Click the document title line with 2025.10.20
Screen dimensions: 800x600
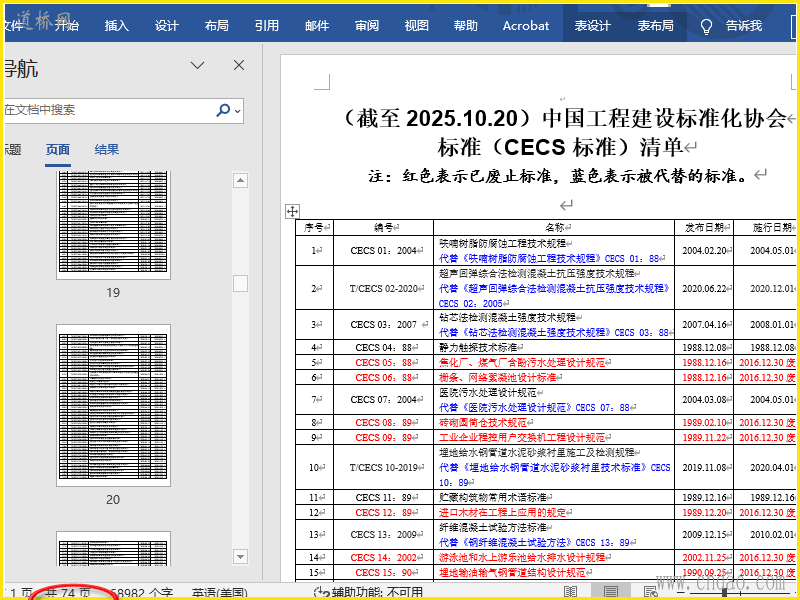565,118
